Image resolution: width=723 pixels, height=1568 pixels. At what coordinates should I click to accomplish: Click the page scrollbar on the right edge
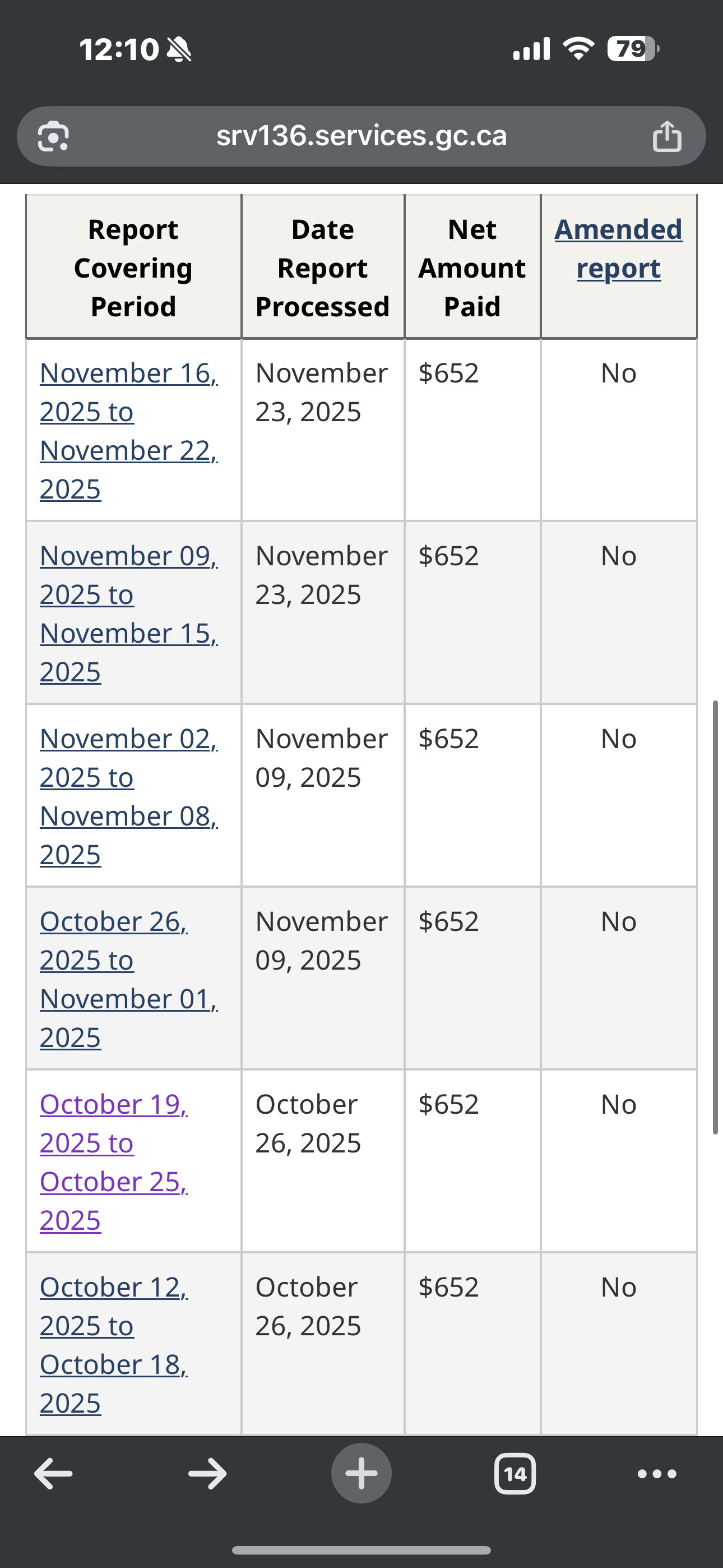click(x=716, y=917)
